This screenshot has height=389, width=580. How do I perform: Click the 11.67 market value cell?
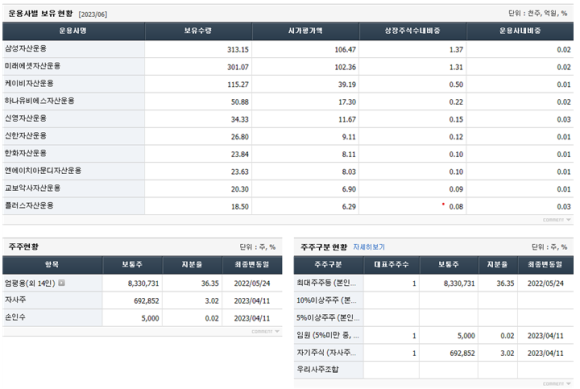[x=347, y=119]
